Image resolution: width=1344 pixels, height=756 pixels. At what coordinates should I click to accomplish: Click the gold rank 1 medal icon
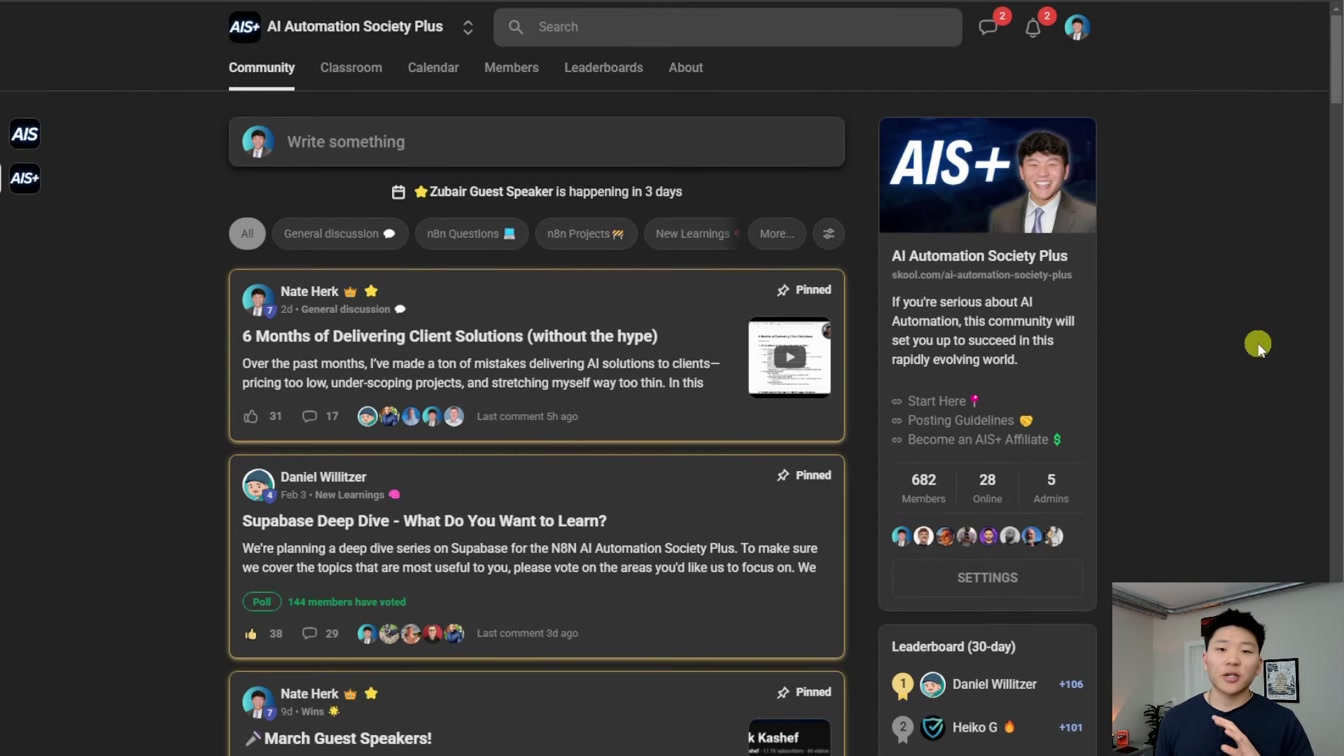click(x=902, y=685)
